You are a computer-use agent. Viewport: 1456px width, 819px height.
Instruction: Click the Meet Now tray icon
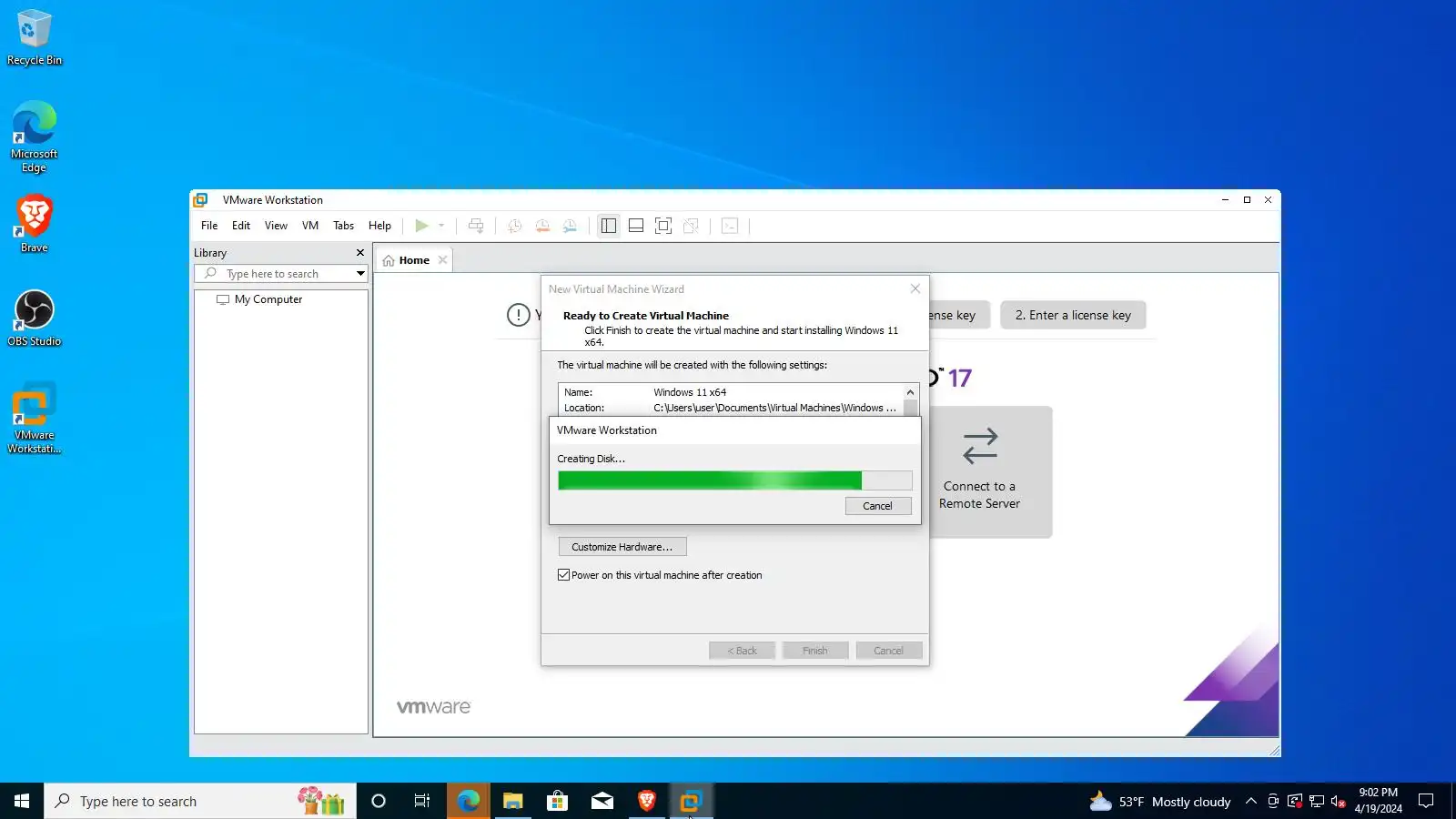1273,801
